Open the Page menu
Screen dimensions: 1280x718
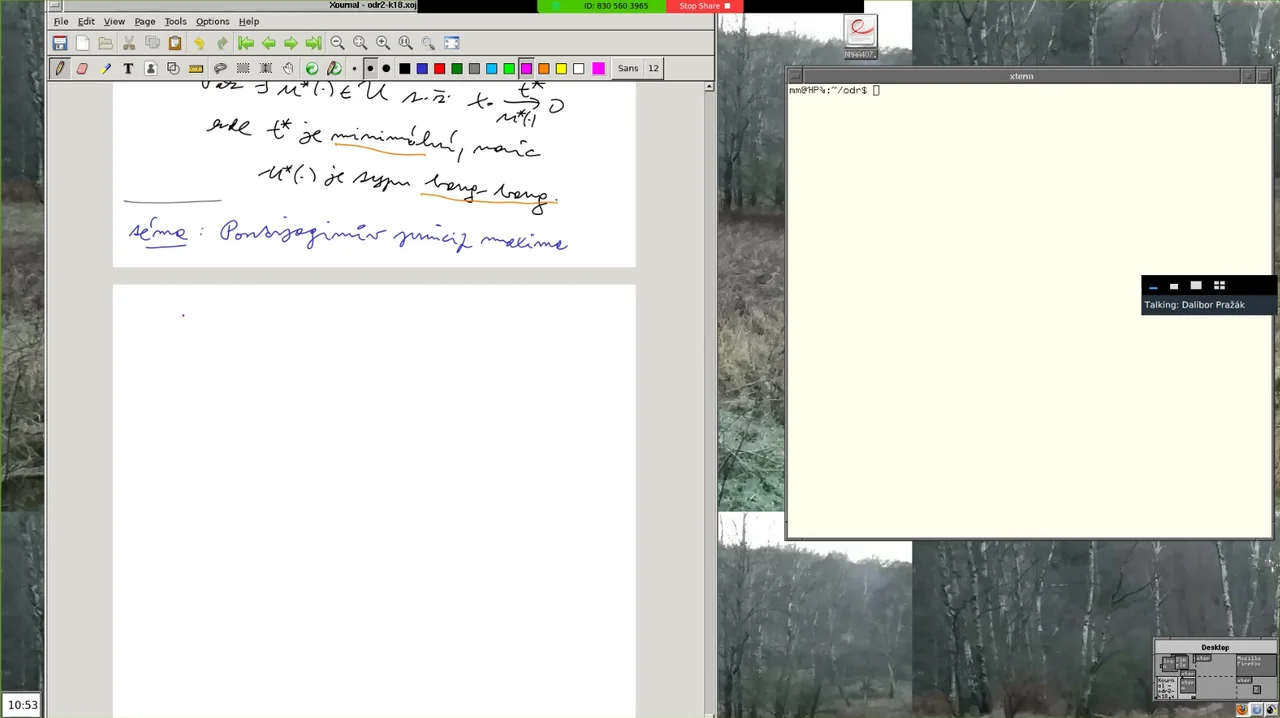pyautogui.click(x=145, y=21)
